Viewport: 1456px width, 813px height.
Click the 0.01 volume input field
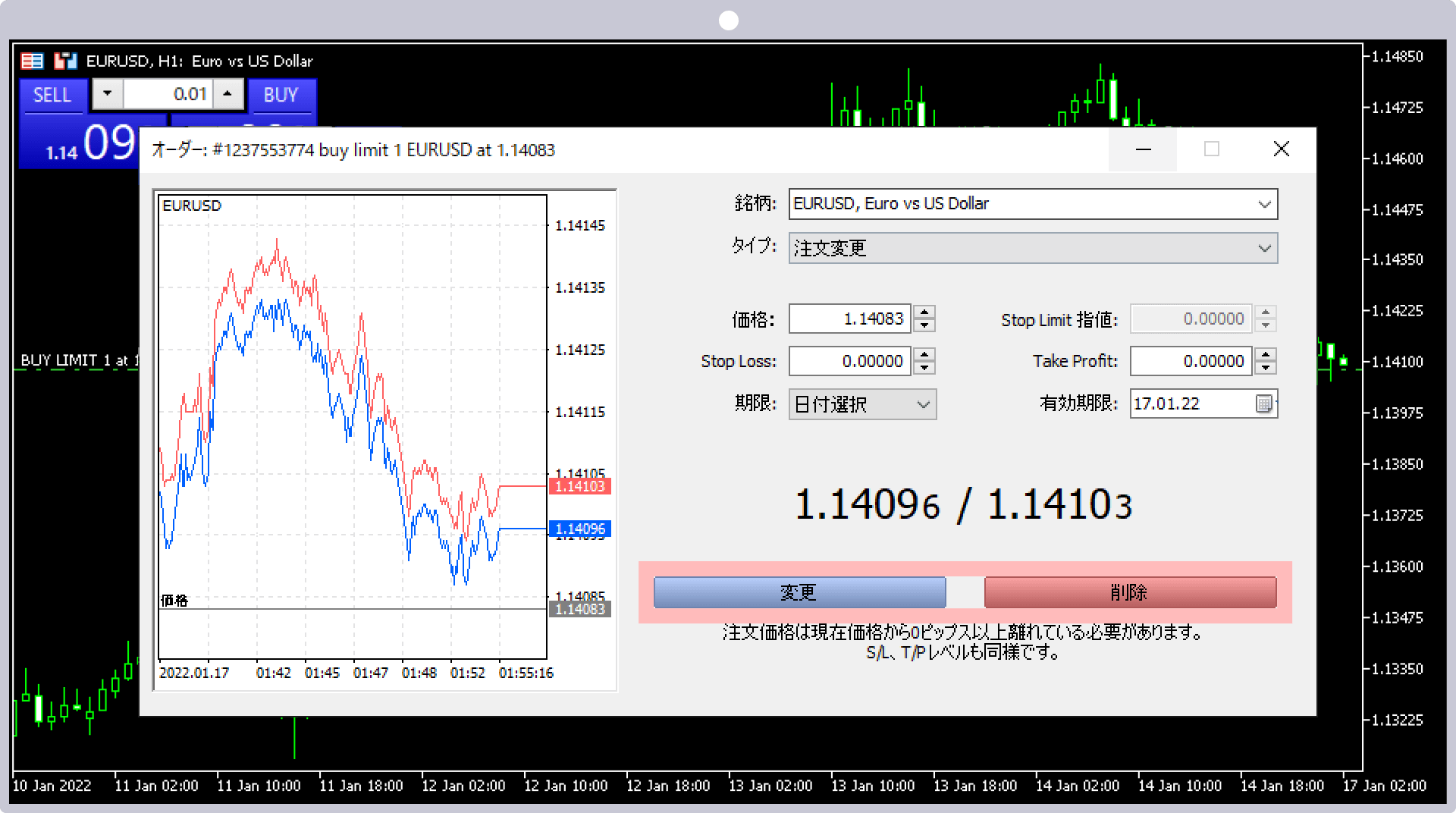168,94
